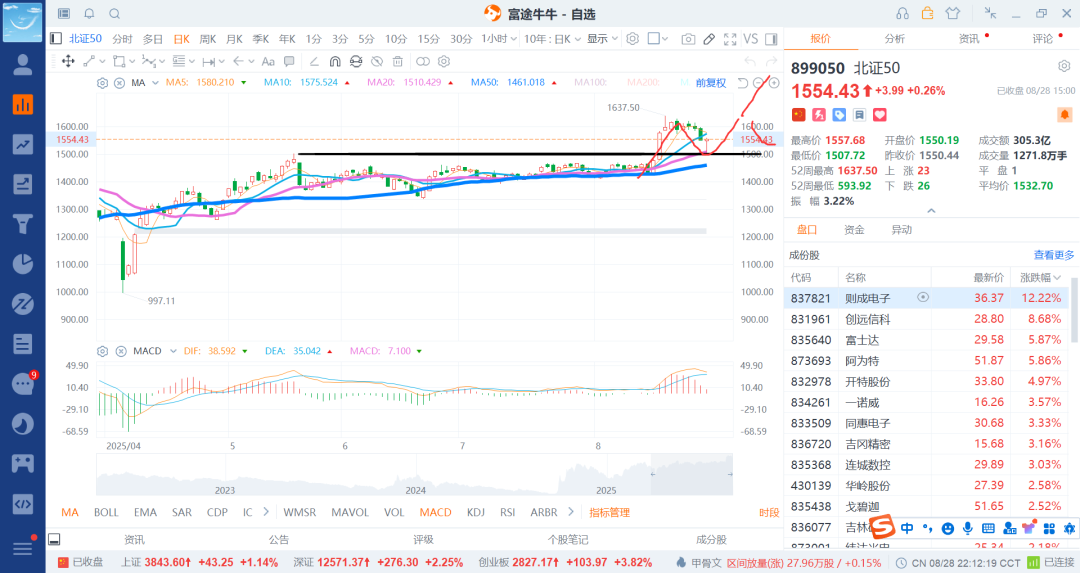Open the price alert bell icon

coord(1064,114)
